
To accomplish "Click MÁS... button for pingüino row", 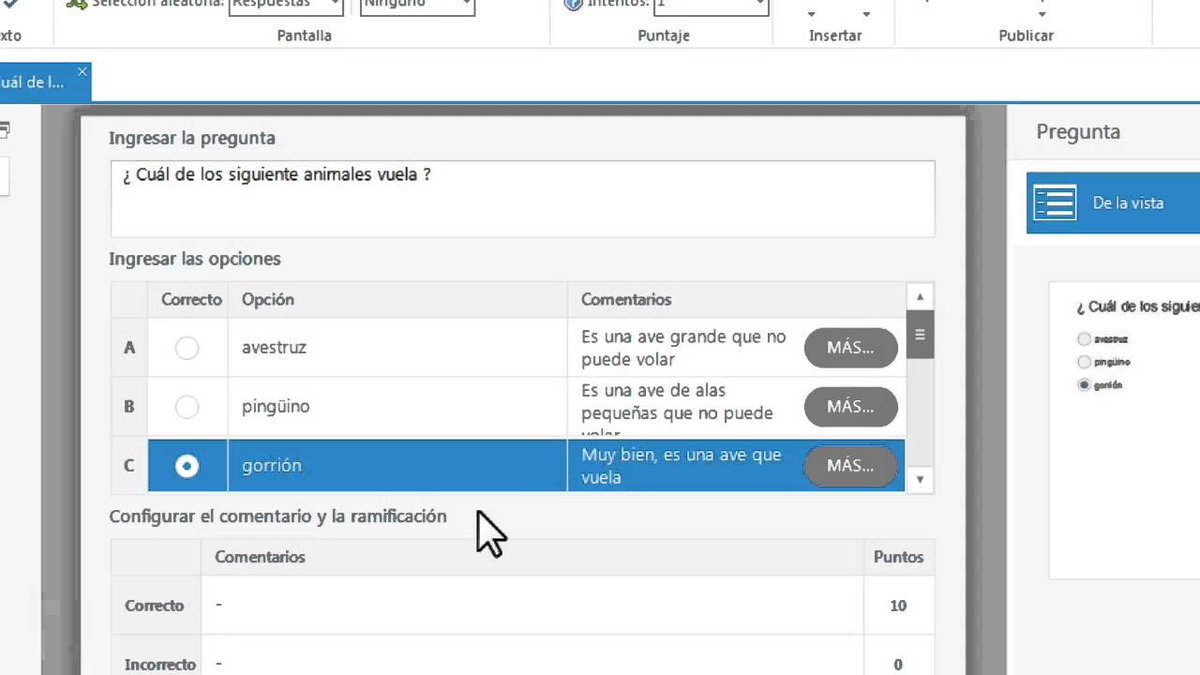I will [x=851, y=407].
